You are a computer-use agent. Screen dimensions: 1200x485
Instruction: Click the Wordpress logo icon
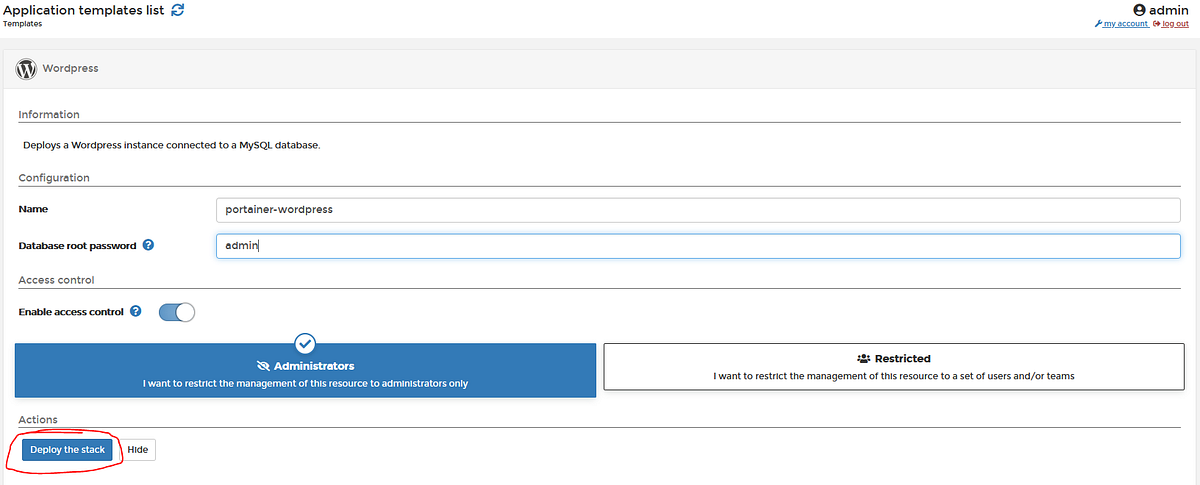27,69
